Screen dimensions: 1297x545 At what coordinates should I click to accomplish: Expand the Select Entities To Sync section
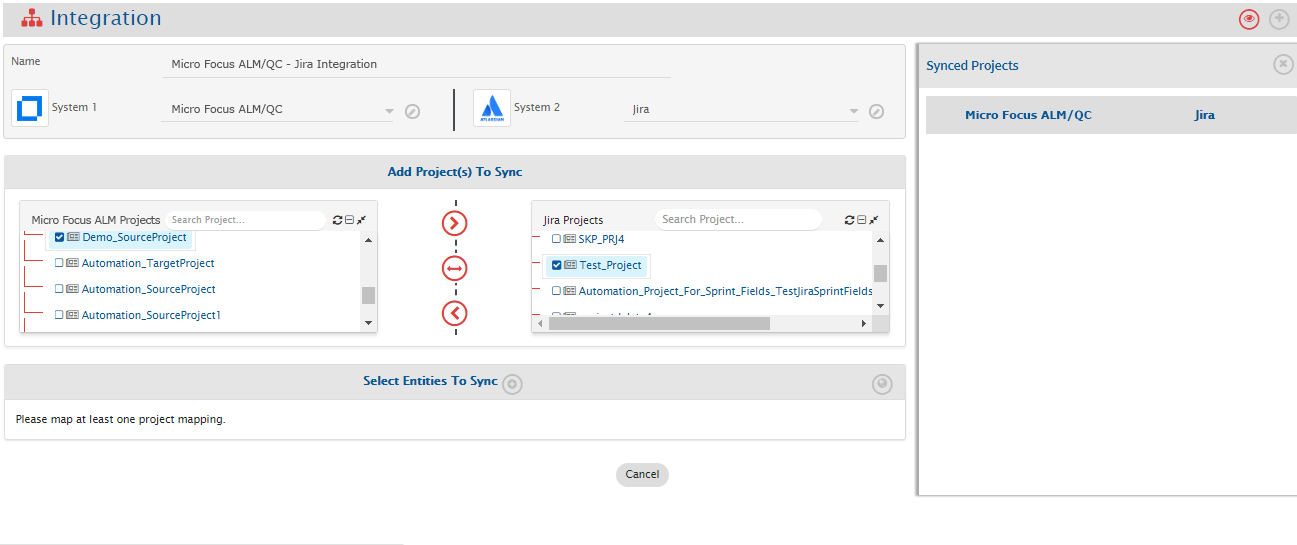tap(512, 384)
